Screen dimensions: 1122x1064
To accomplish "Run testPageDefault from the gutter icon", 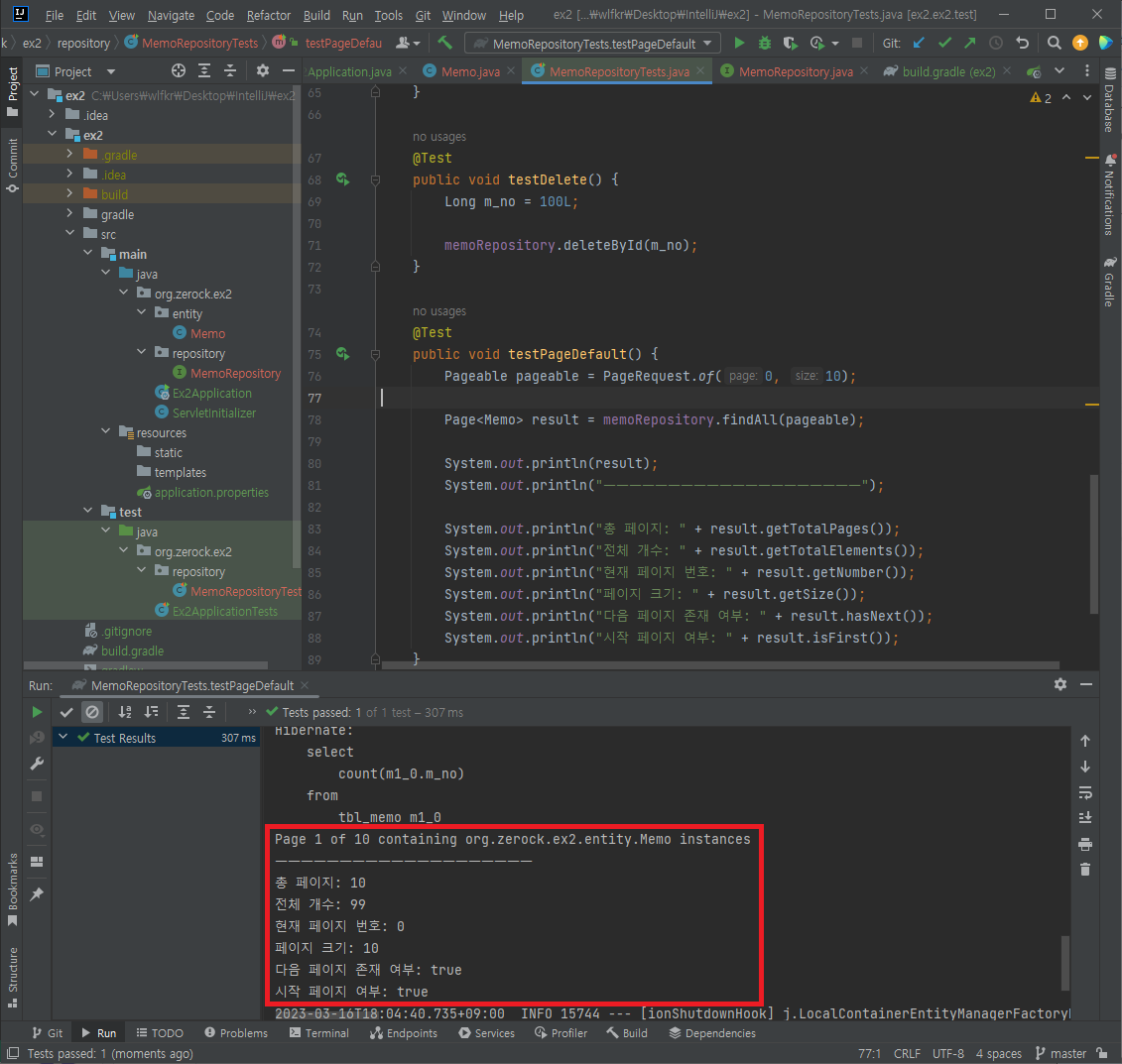I will (343, 354).
